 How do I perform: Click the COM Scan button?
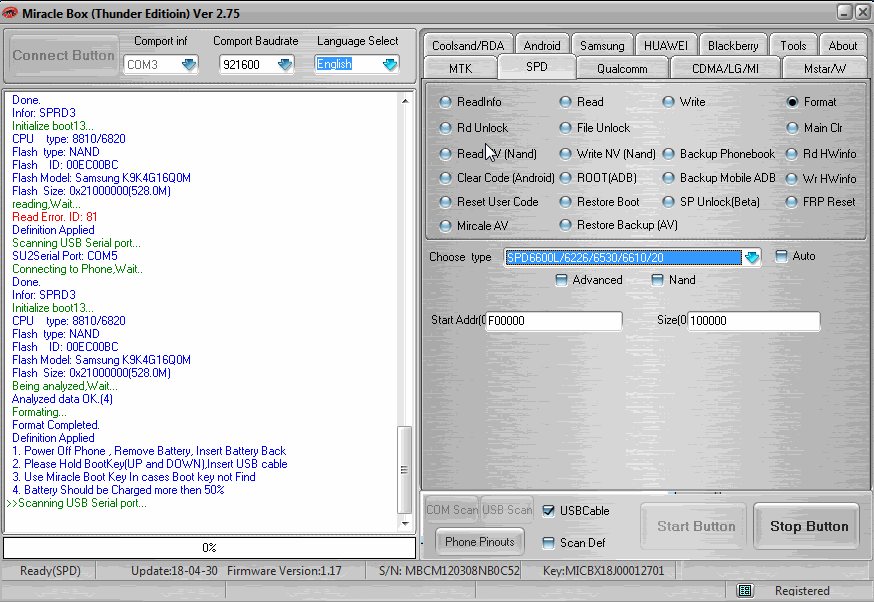452,510
